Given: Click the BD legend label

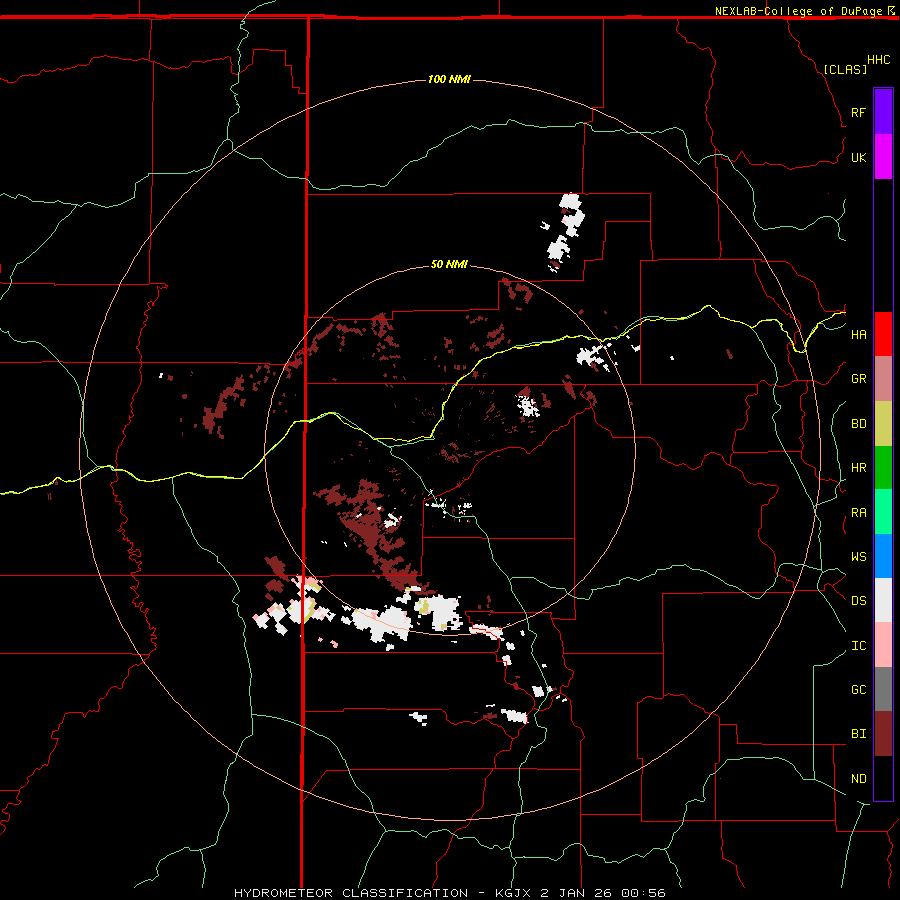Looking at the screenshot, I should pos(858,424).
